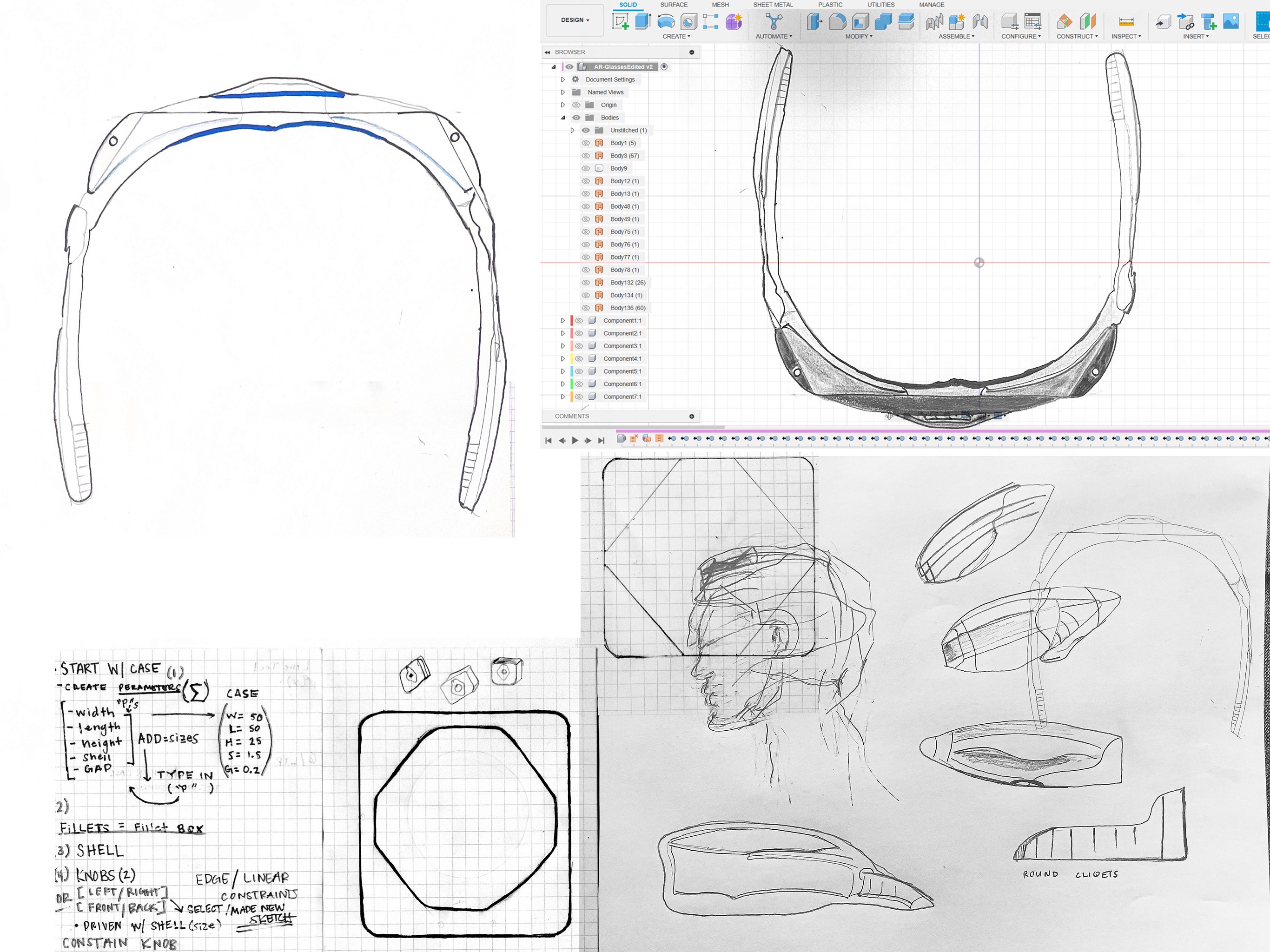Expand the Unstitched folder
1270x952 pixels.
572,130
